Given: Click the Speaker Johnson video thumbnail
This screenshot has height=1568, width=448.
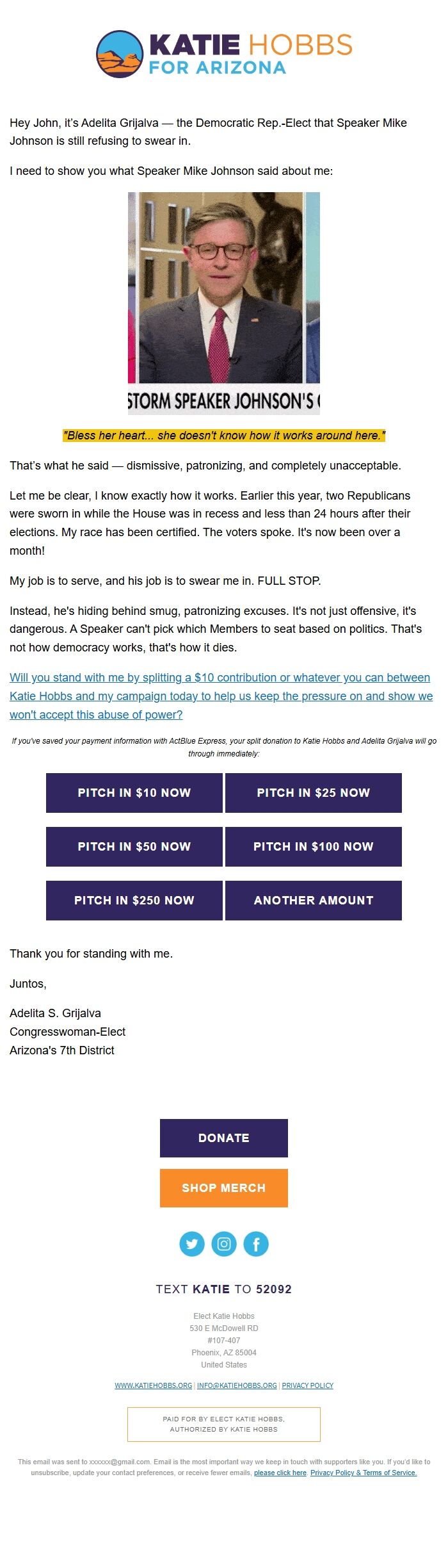Looking at the screenshot, I should pos(224,303).
